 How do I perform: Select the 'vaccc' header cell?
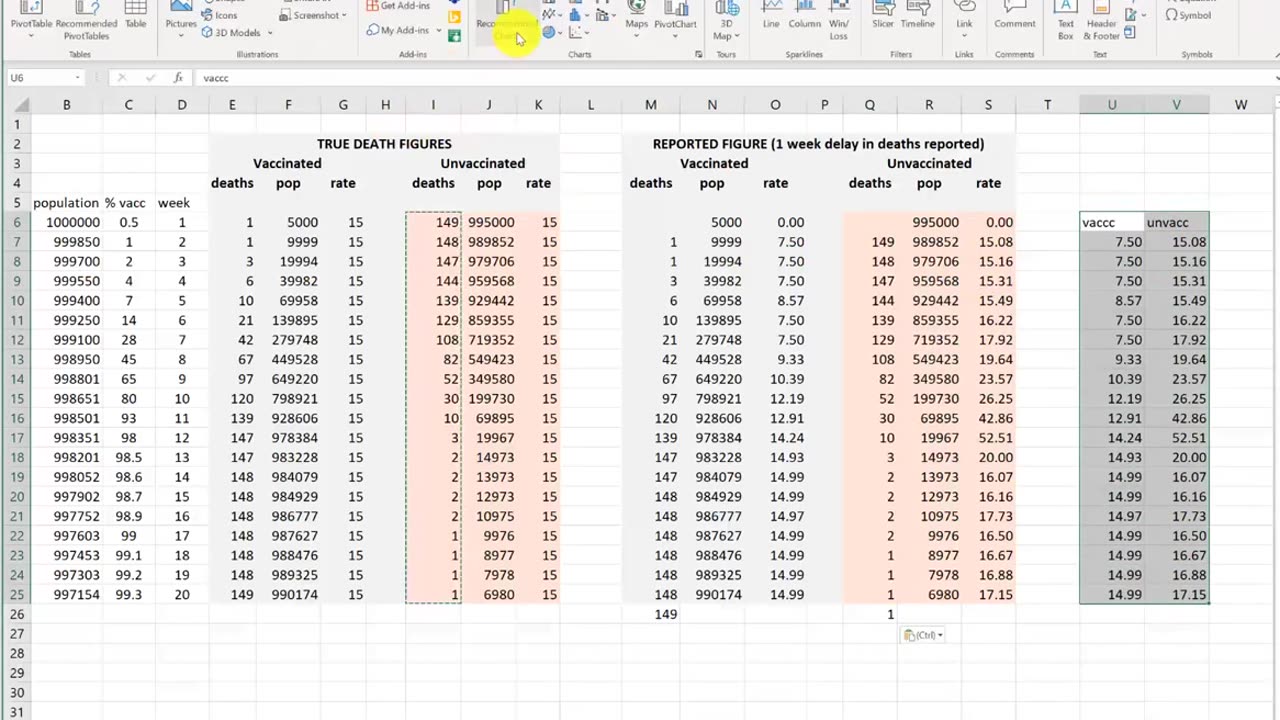[1111, 222]
